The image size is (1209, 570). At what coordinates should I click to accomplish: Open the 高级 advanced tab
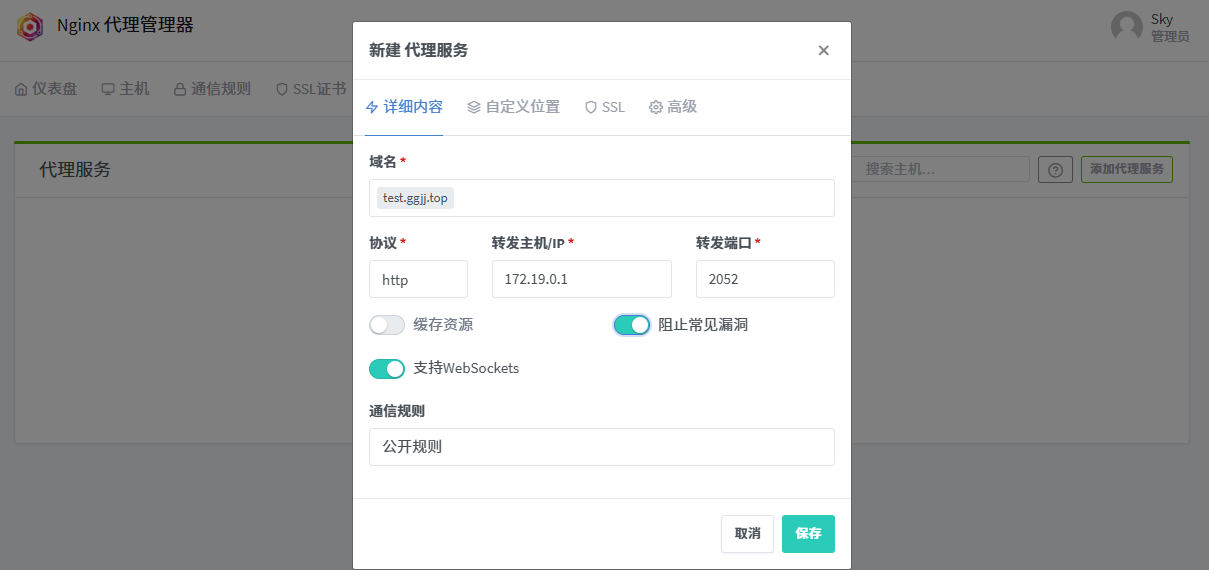click(673, 107)
